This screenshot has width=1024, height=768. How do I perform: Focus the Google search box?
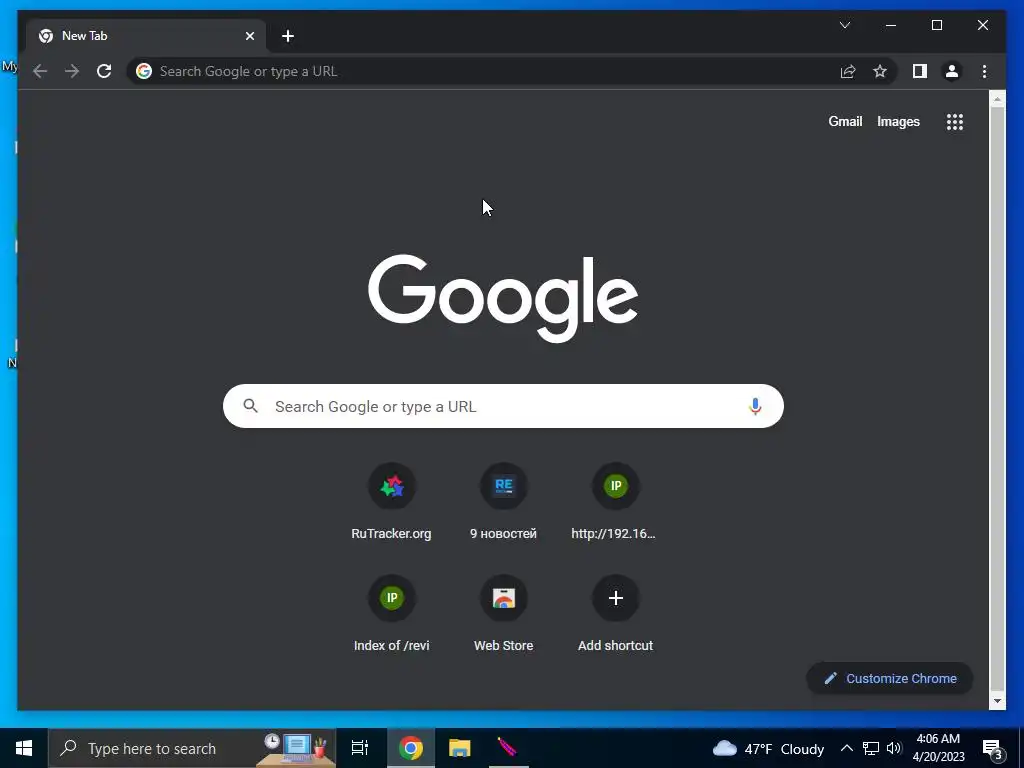point(503,406)
